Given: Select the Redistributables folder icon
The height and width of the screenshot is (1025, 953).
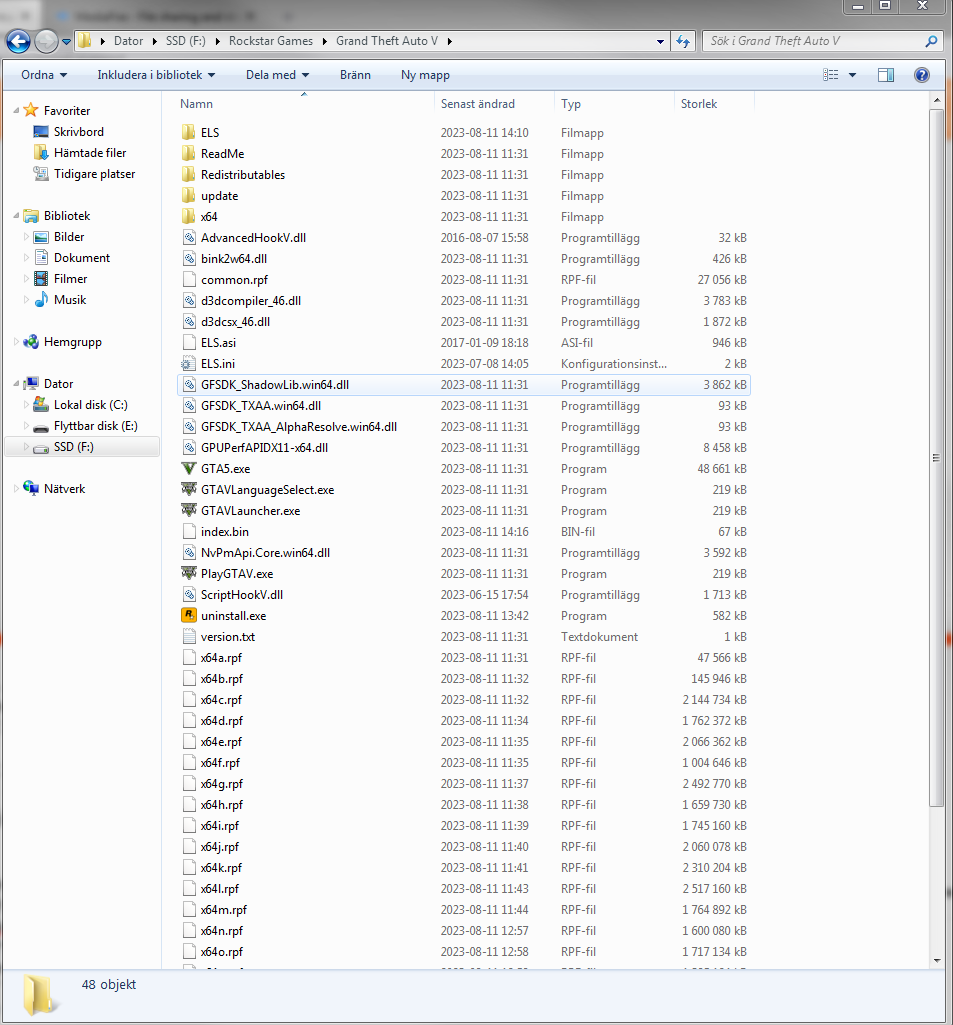Looking at the screenshot, I should coord(188,174).
